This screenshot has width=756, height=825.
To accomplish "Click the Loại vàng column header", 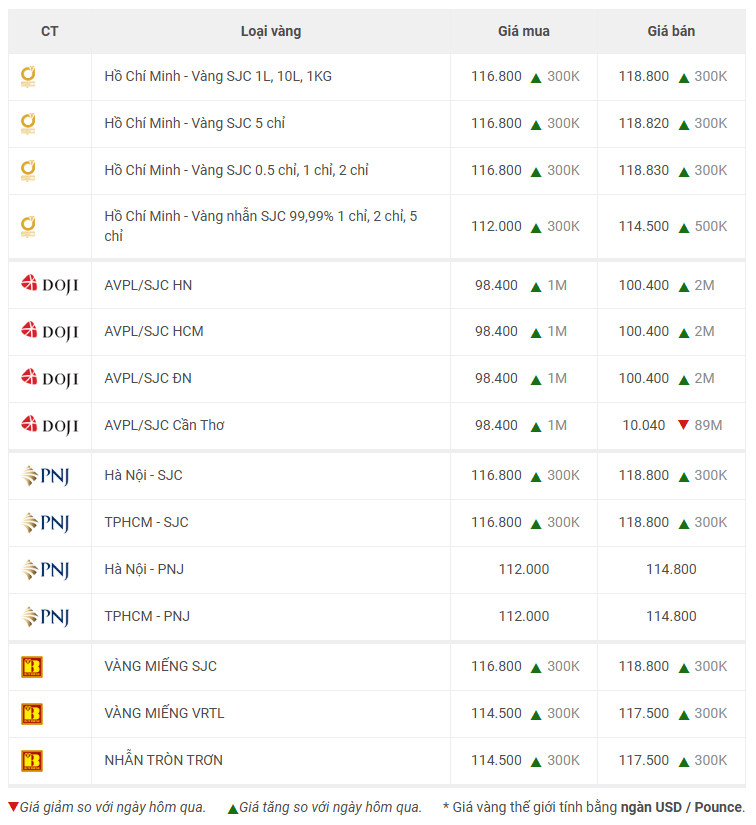I will (271, 32).
